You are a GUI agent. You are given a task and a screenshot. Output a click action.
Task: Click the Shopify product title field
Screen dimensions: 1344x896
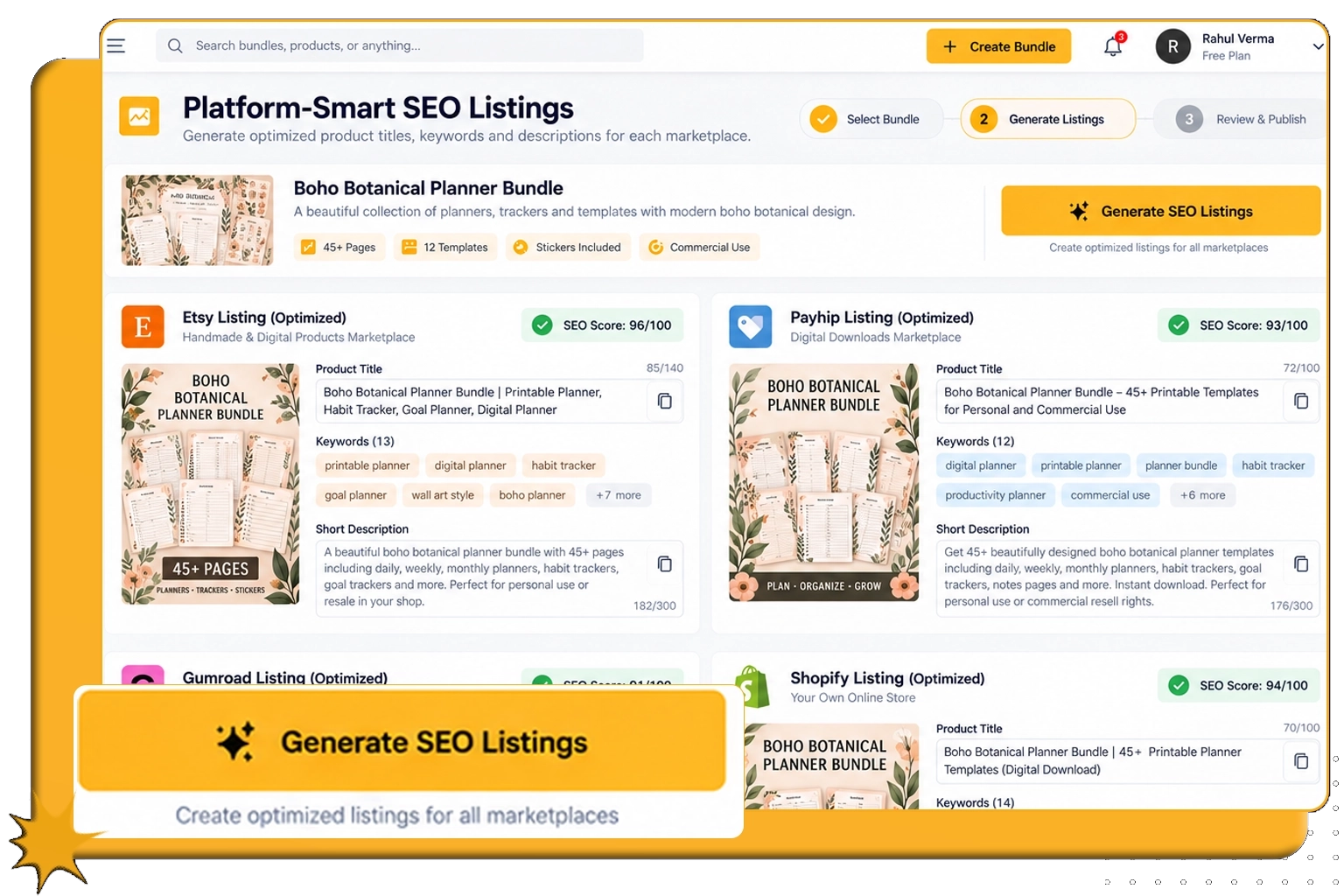tap(1127, 761)
